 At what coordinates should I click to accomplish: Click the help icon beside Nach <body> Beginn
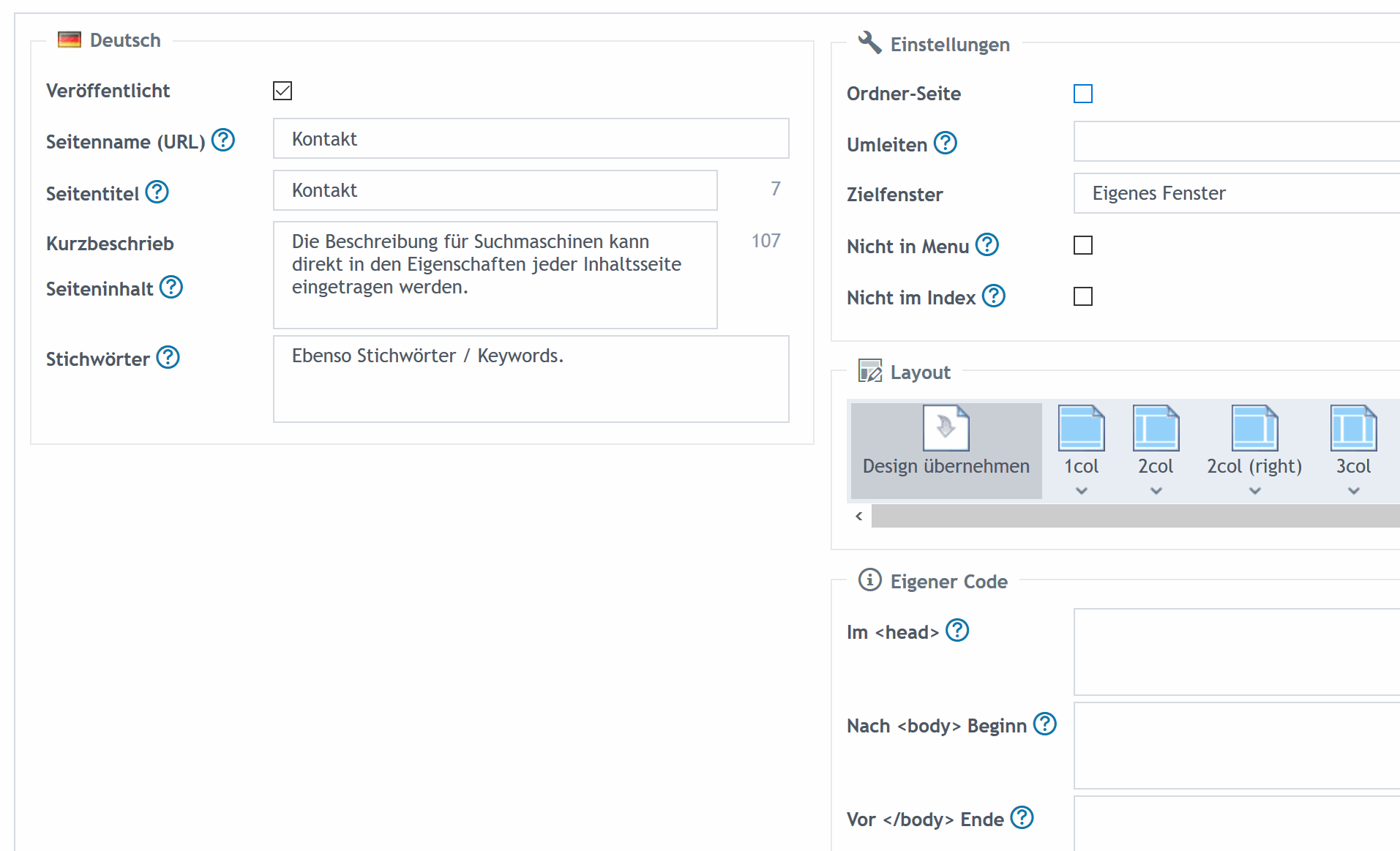coord(1045,724)
